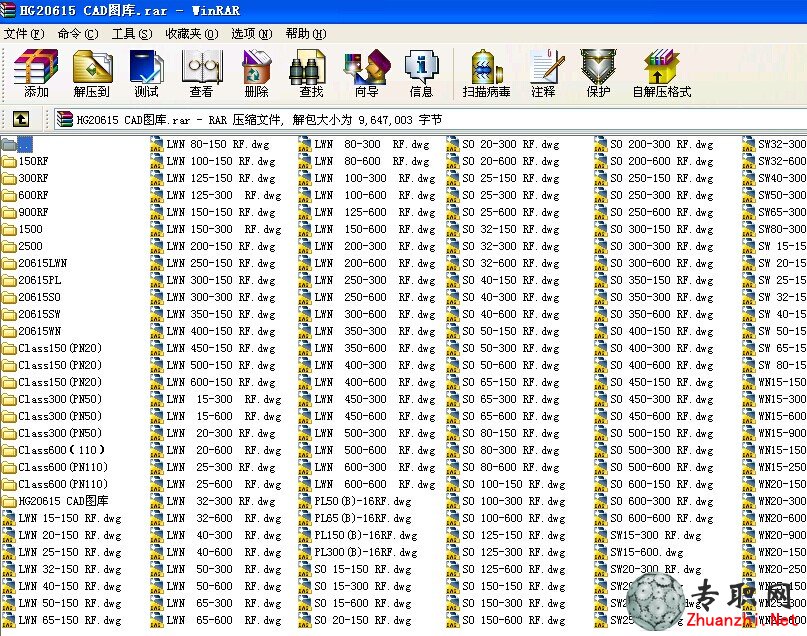Select file SO 20-150 RF.dwg

click(x=363, y=621)
